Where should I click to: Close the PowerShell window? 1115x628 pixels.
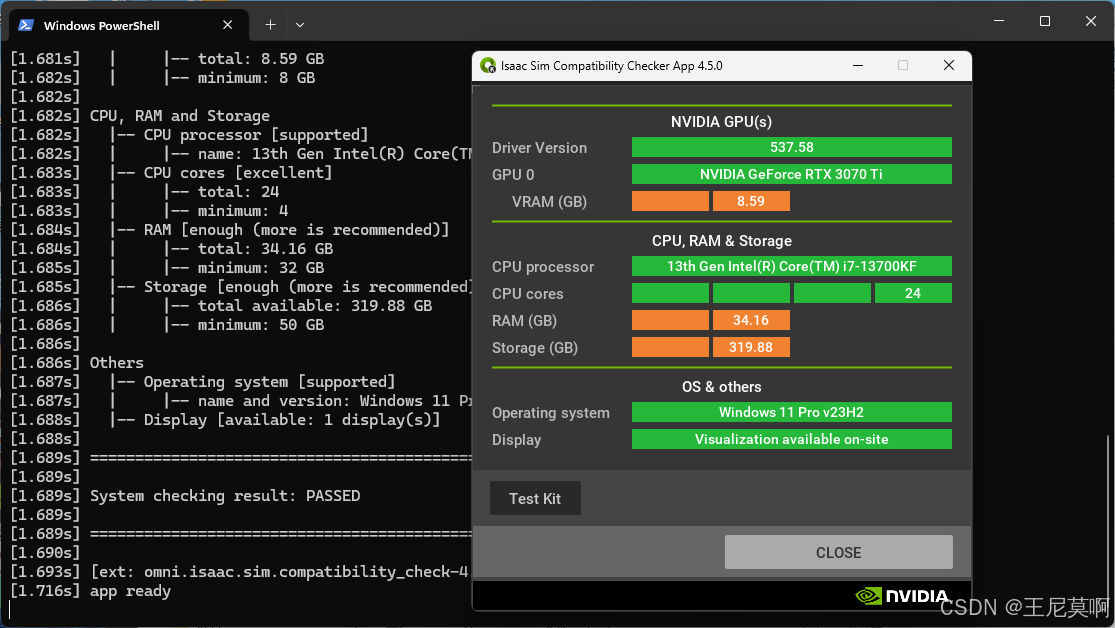coord(1091,21)
